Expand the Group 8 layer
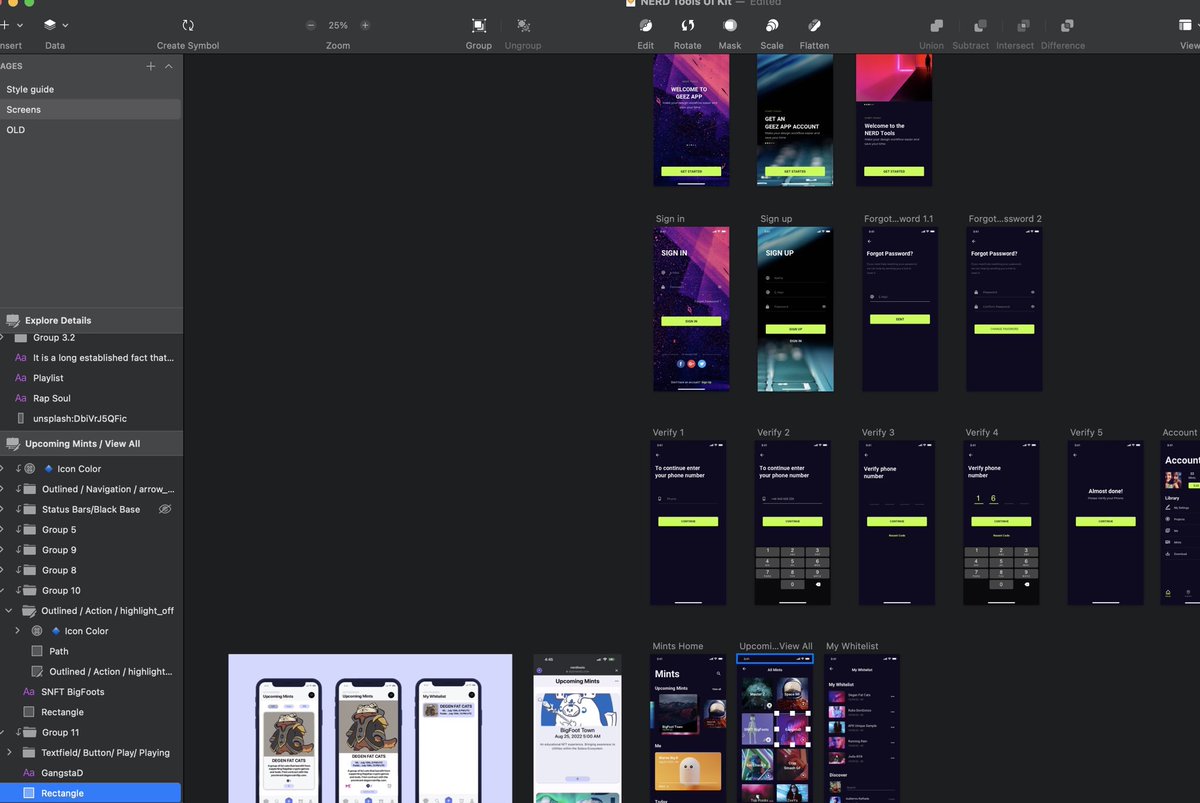1200x803 pixels. coord(2,570)
